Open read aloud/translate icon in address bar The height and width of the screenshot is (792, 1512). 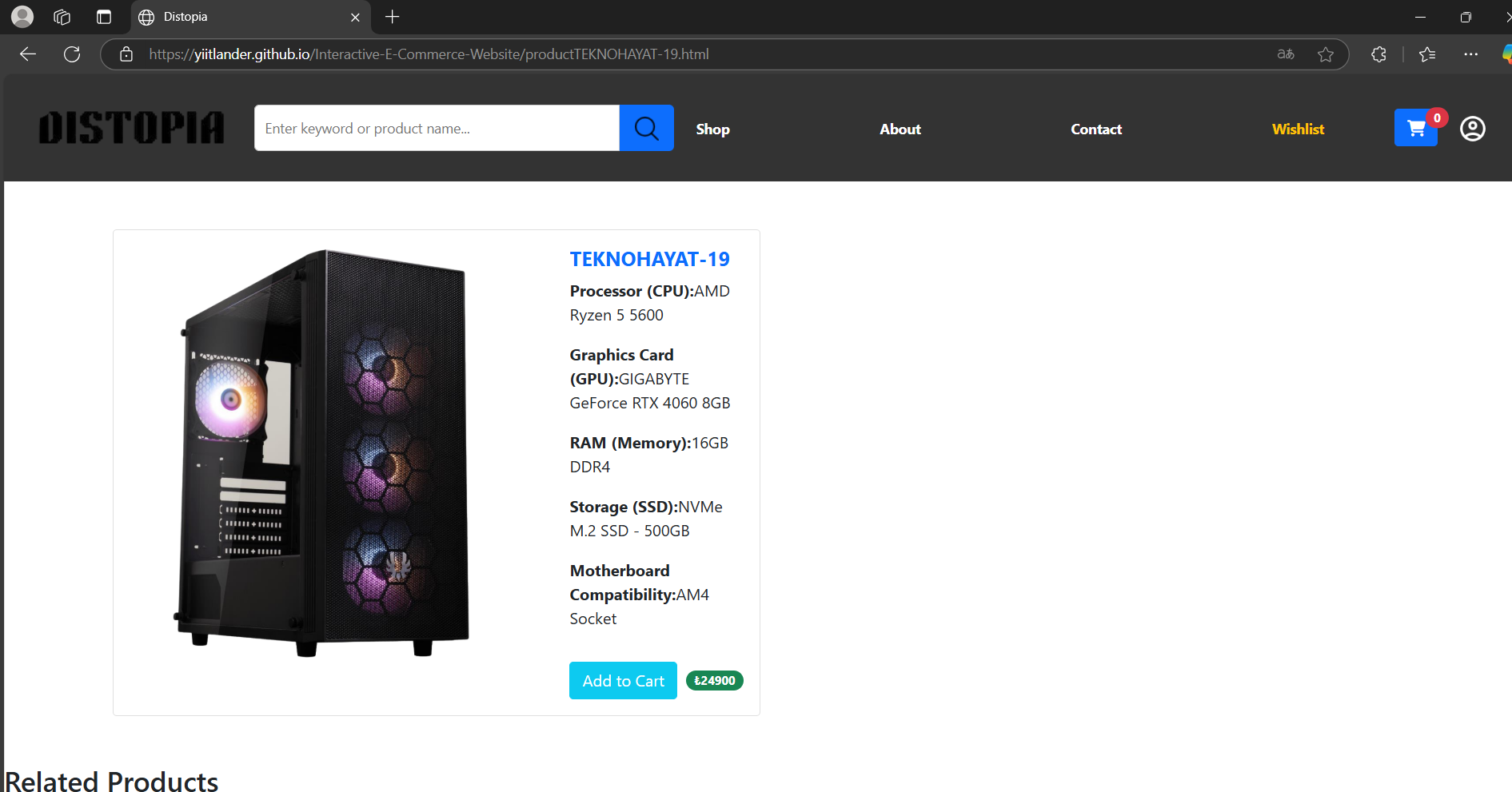coord(1286,54)
